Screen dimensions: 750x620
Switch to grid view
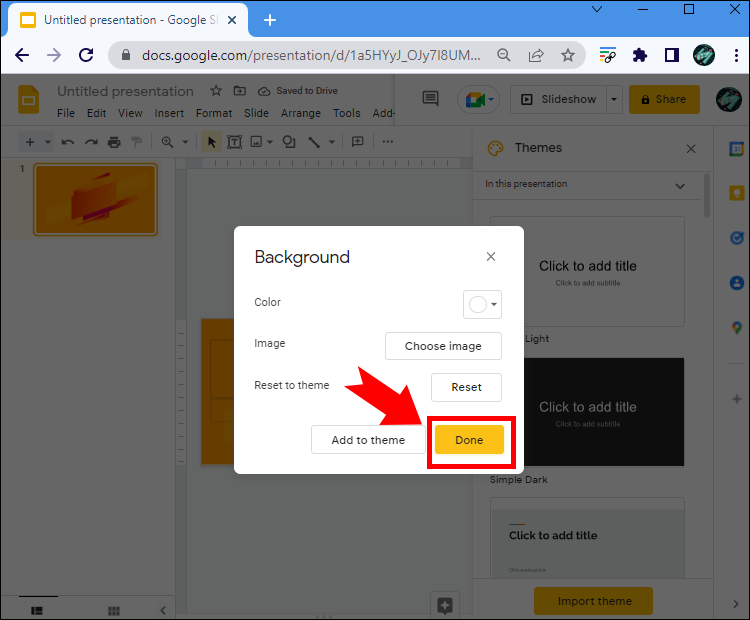(114, 610)
